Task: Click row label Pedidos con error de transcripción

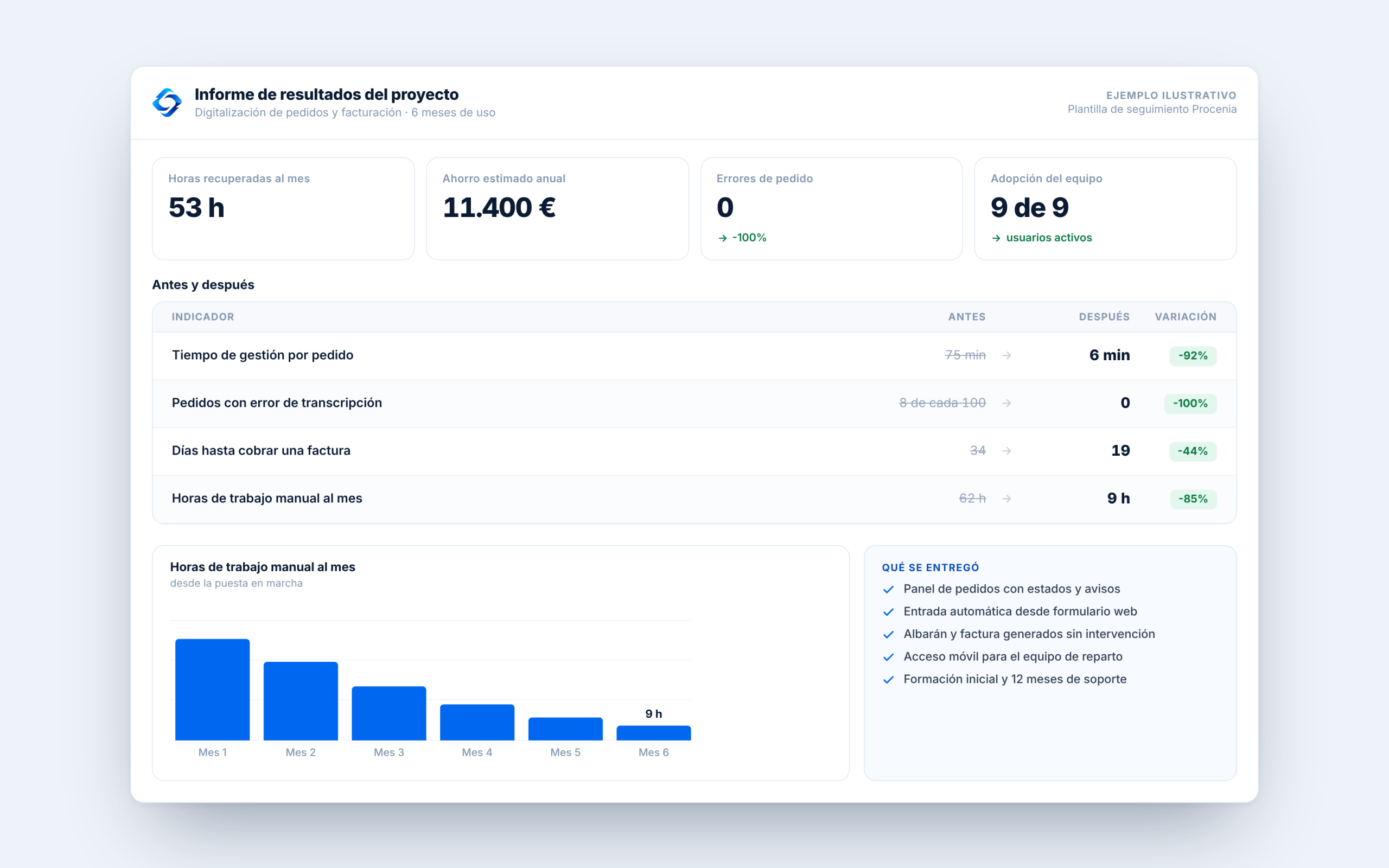Action: [x=277, y=403]
